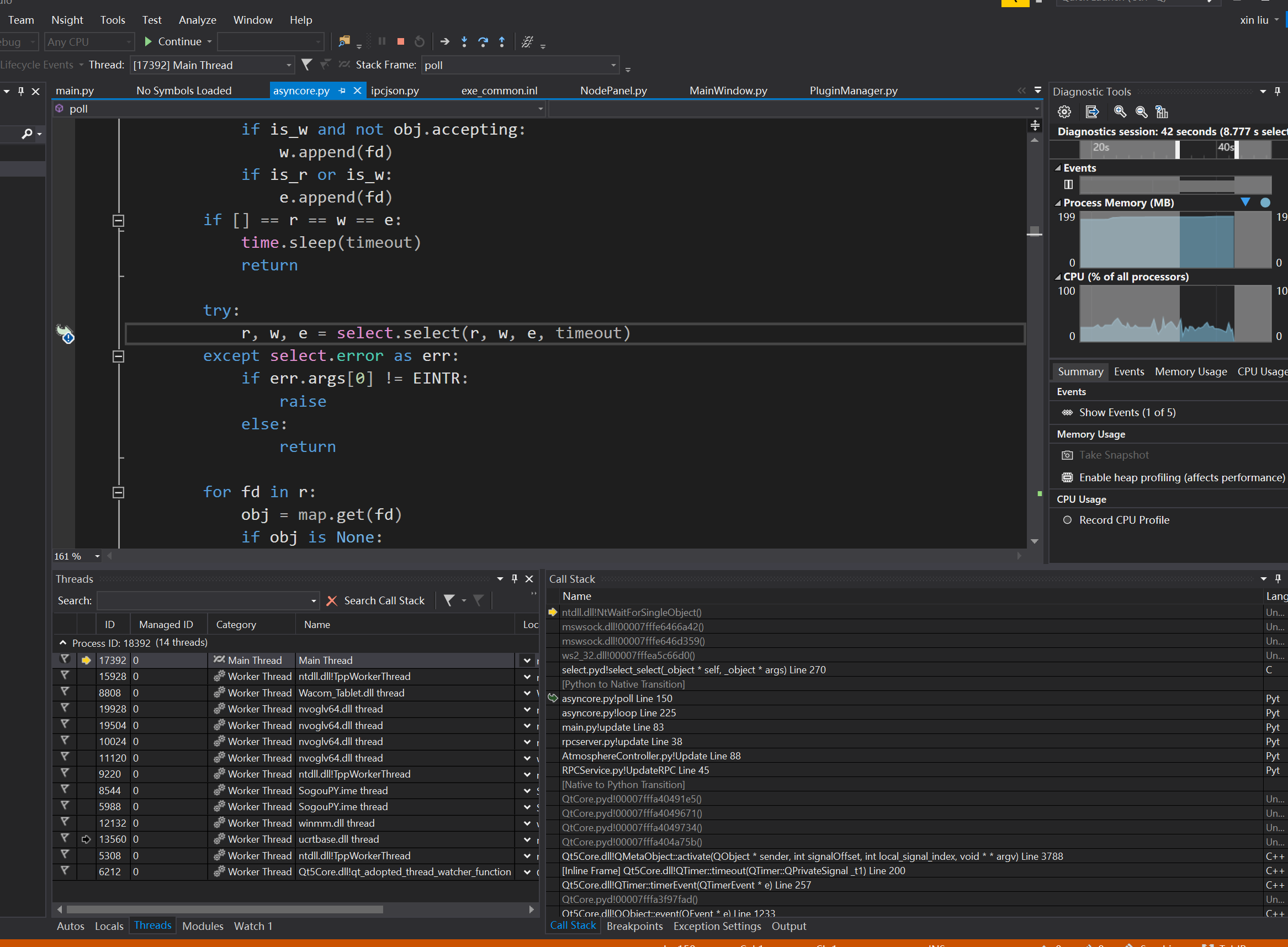This screenshot has height=947, width=1288.
Task: Click the red X clear search icon in Threads
Action: [331, 601]
